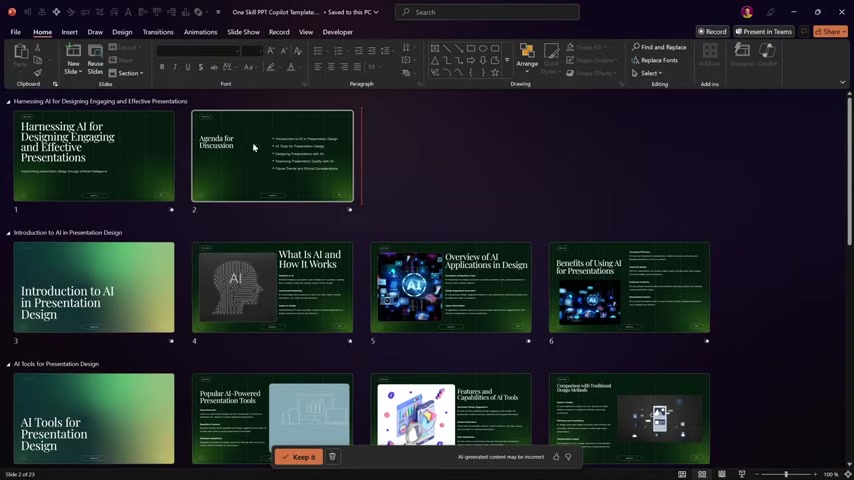Click Increase Font Size icon
Screen dimensions: 854x480
pos(271,51)
